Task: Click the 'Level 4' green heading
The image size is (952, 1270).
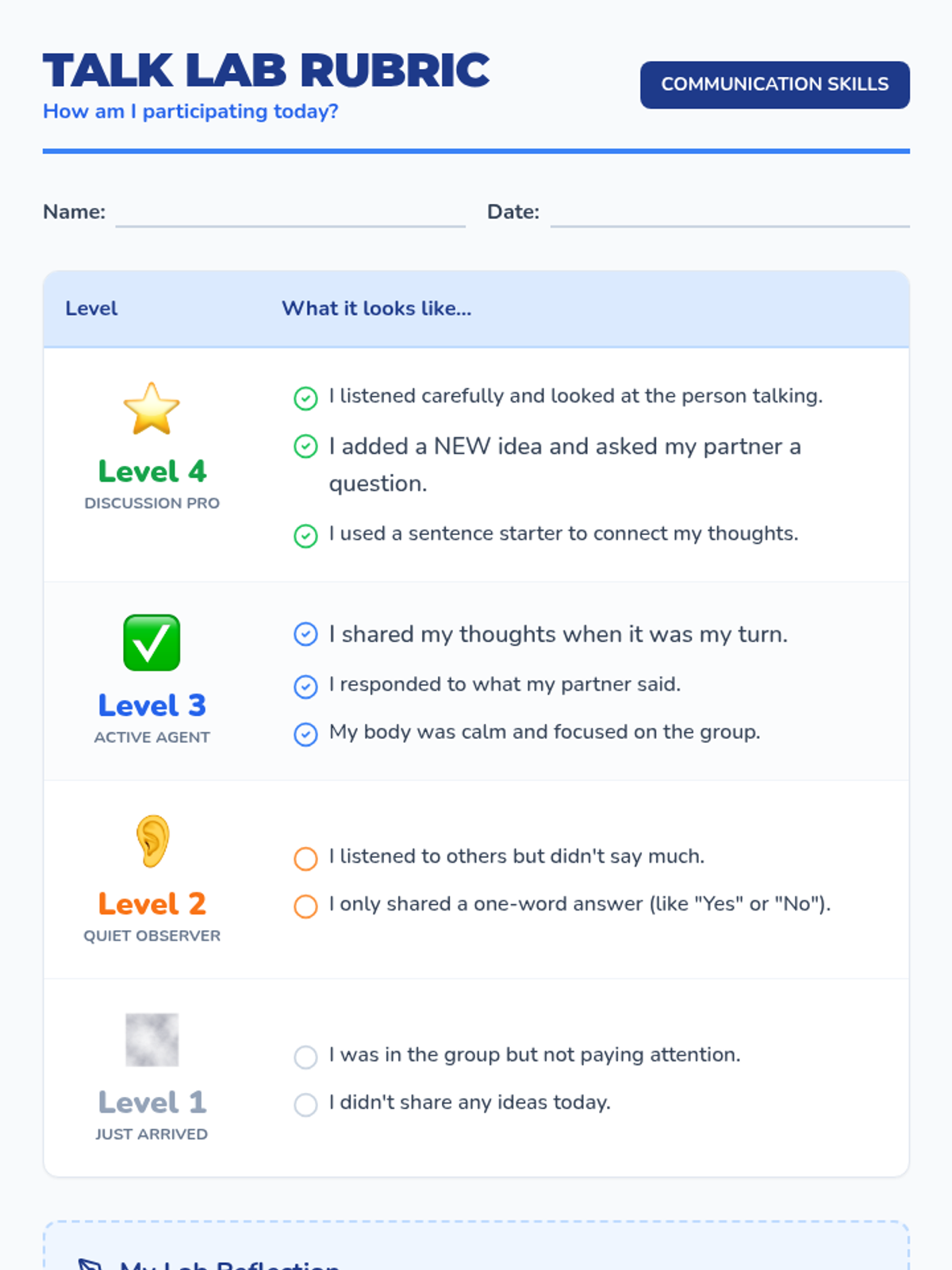Action: 152,471
